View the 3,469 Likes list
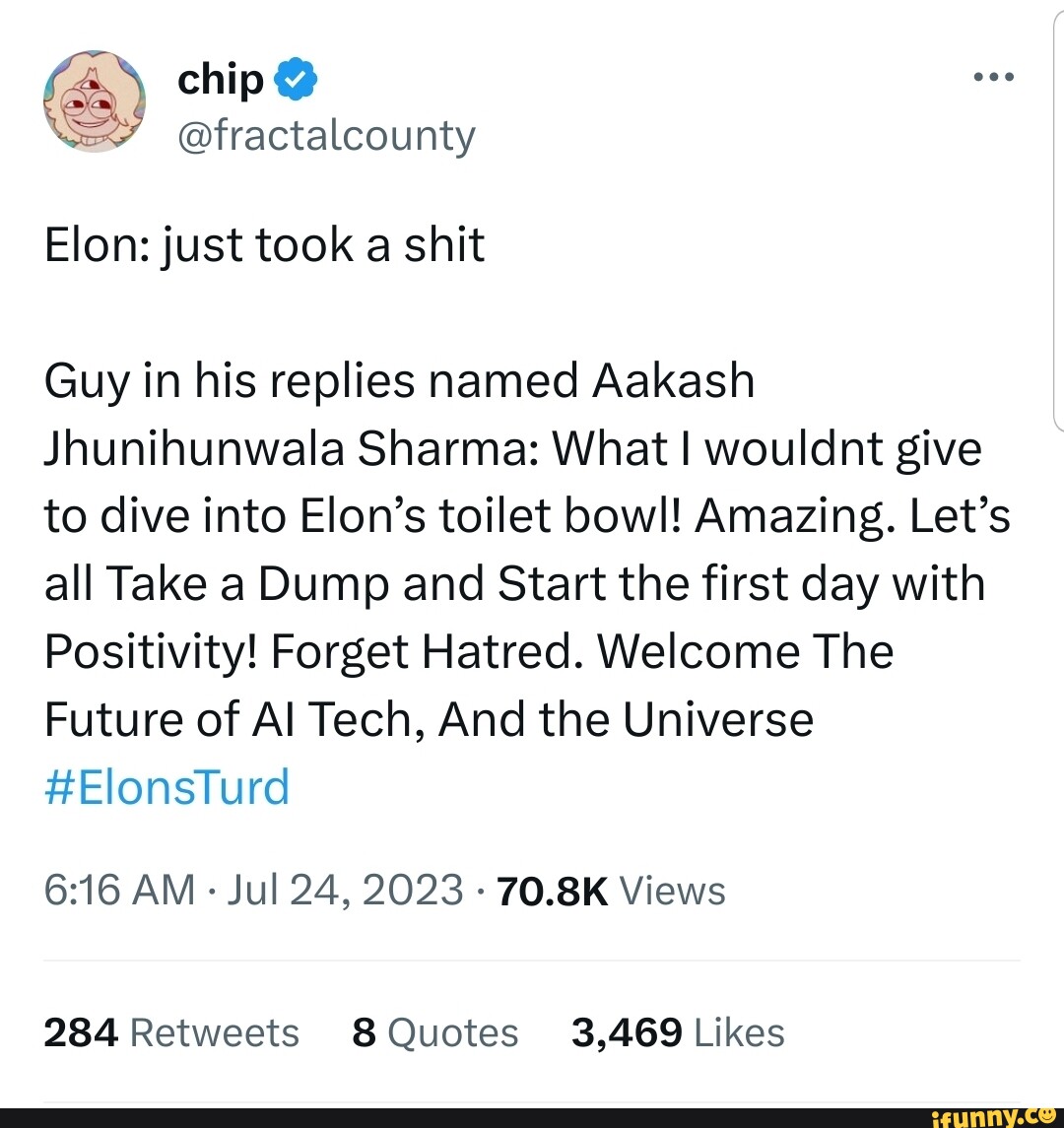The width and height of the screenshot is (1064, 1128). pyautogui.click(x=677, y=1032)
